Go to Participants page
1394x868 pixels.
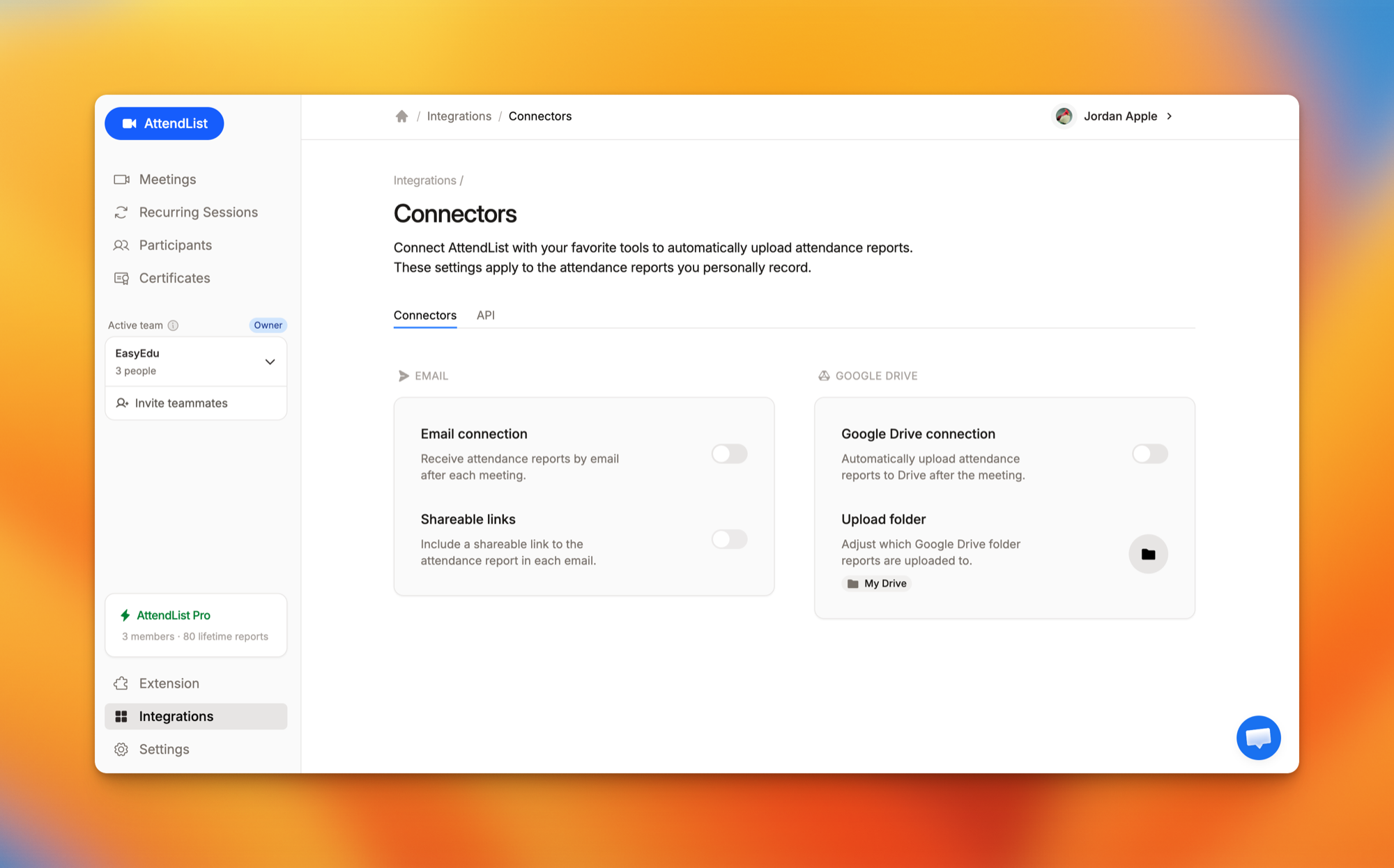[196, 245]
